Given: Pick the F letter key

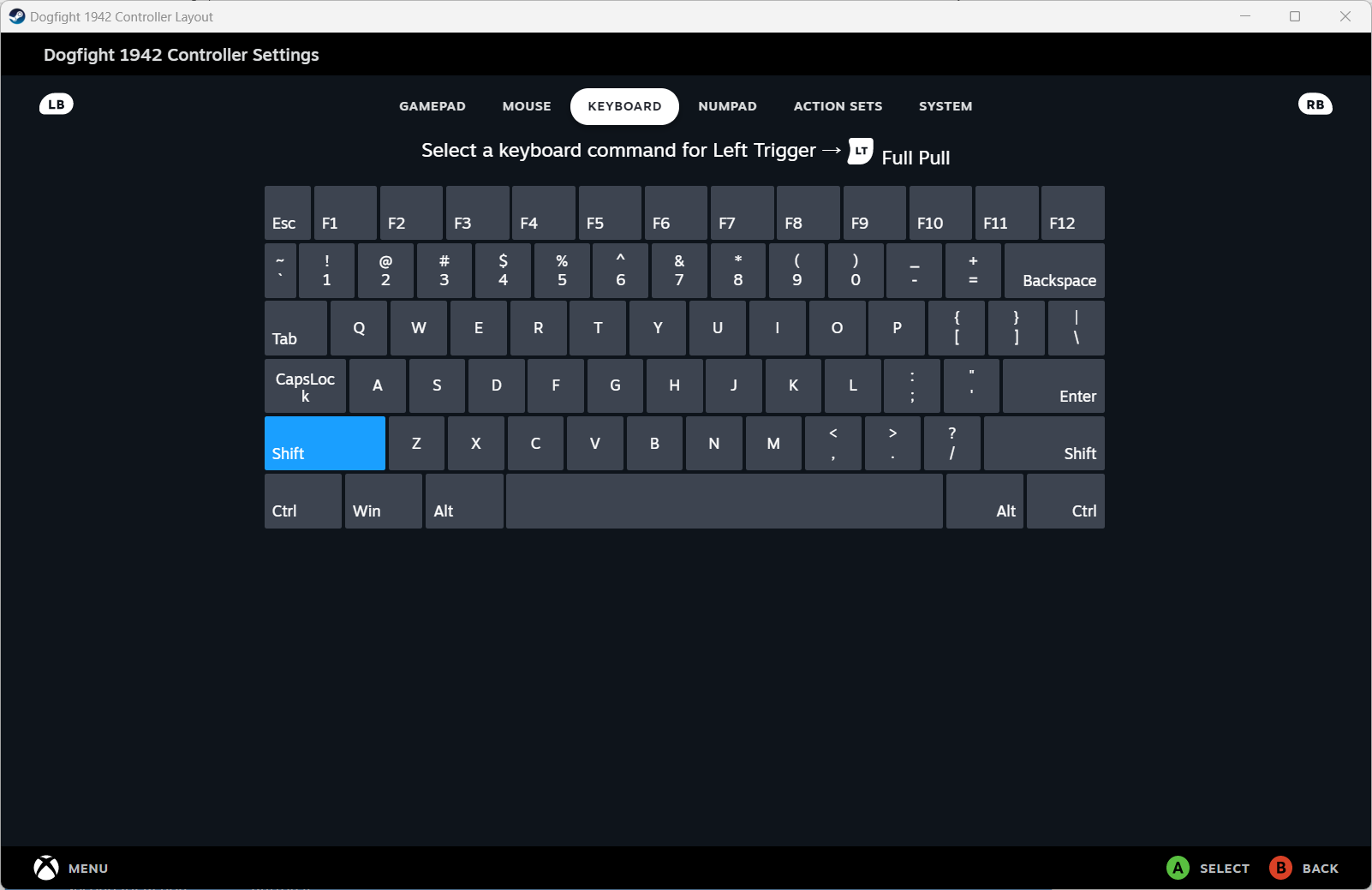Looking at the screenshot, I should coord(556,386).
